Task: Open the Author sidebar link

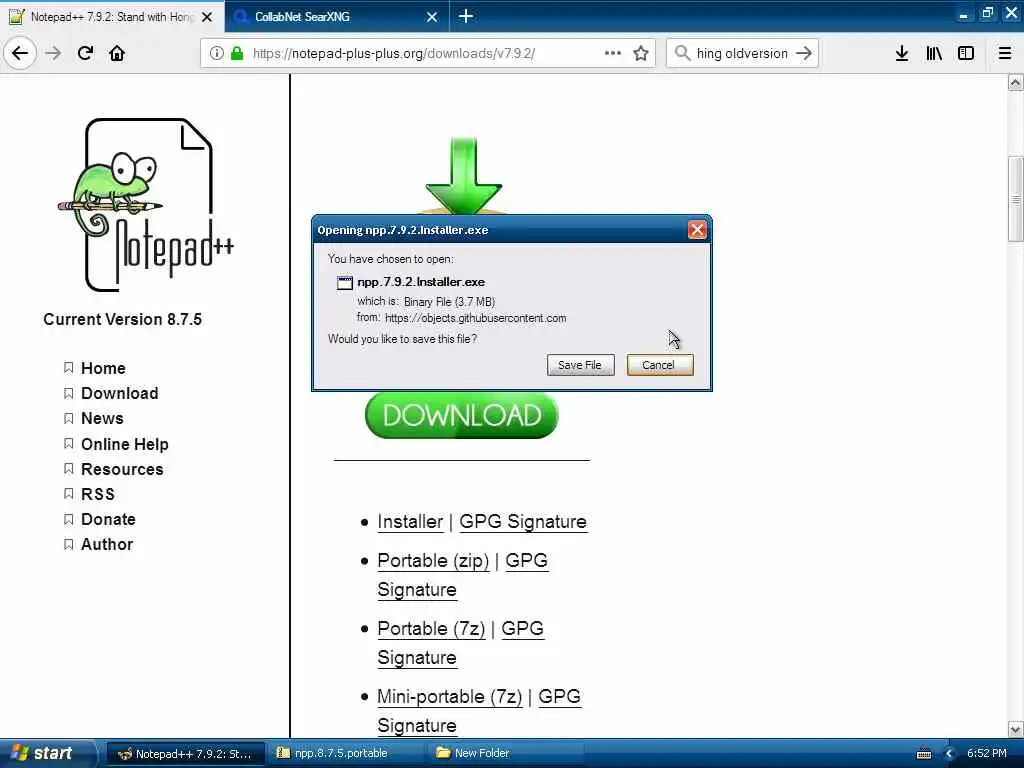Action: tap(107, 545)
